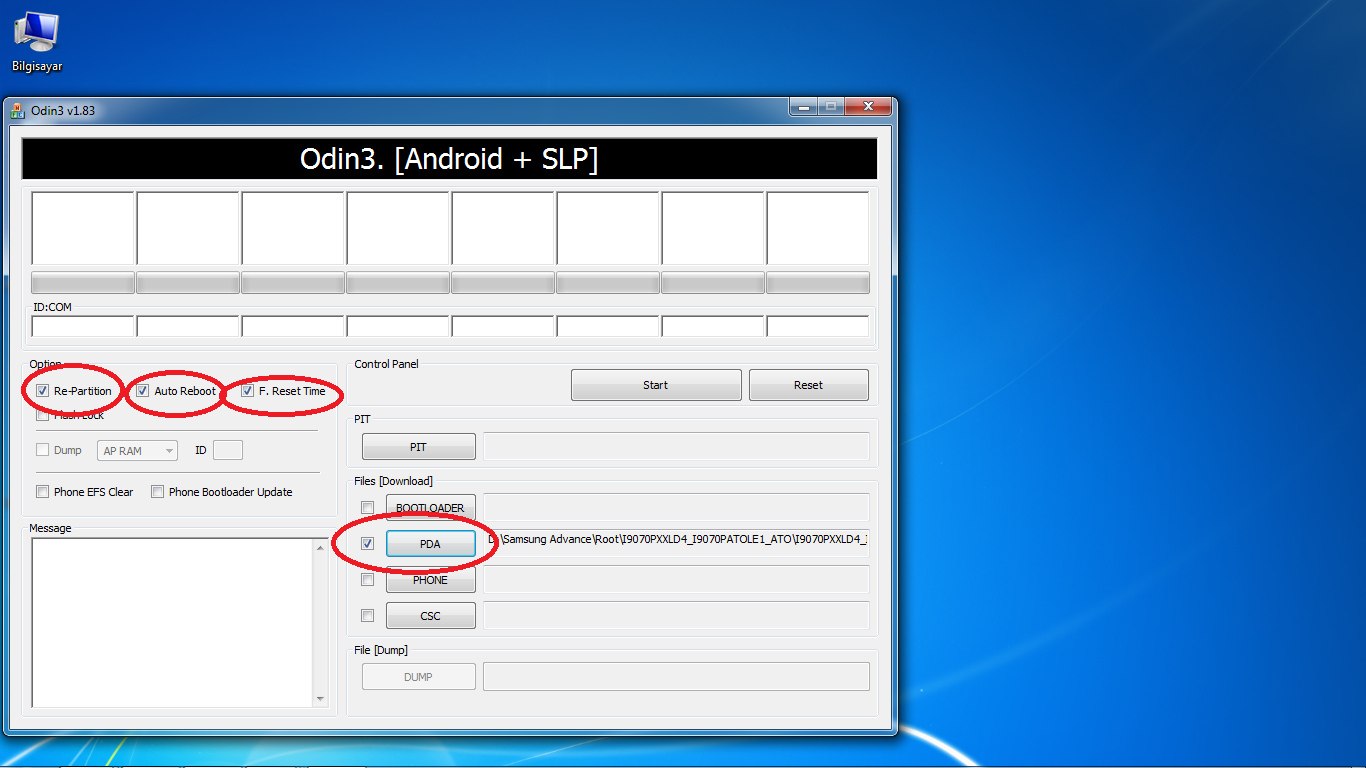Uncheck the PDA file checkbox
1366x768 pixels.
point(367,544)
